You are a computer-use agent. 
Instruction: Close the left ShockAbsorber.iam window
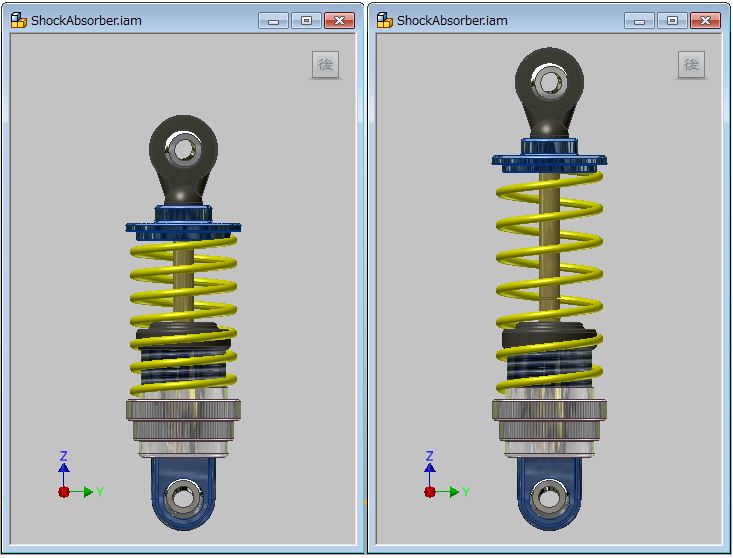point(339,21)
